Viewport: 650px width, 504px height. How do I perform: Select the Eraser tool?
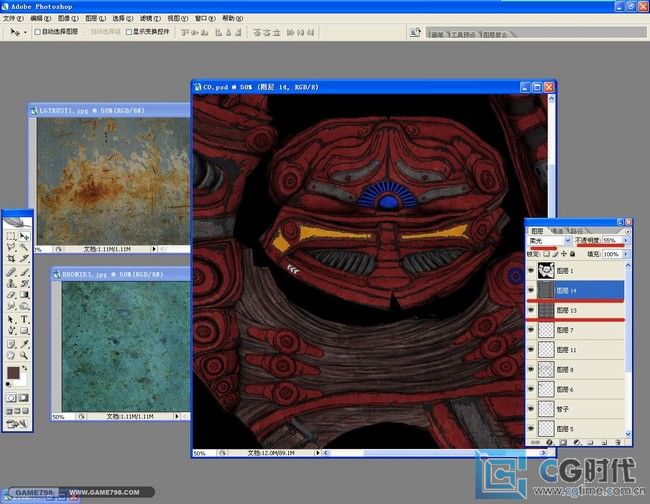click(11, 295)
